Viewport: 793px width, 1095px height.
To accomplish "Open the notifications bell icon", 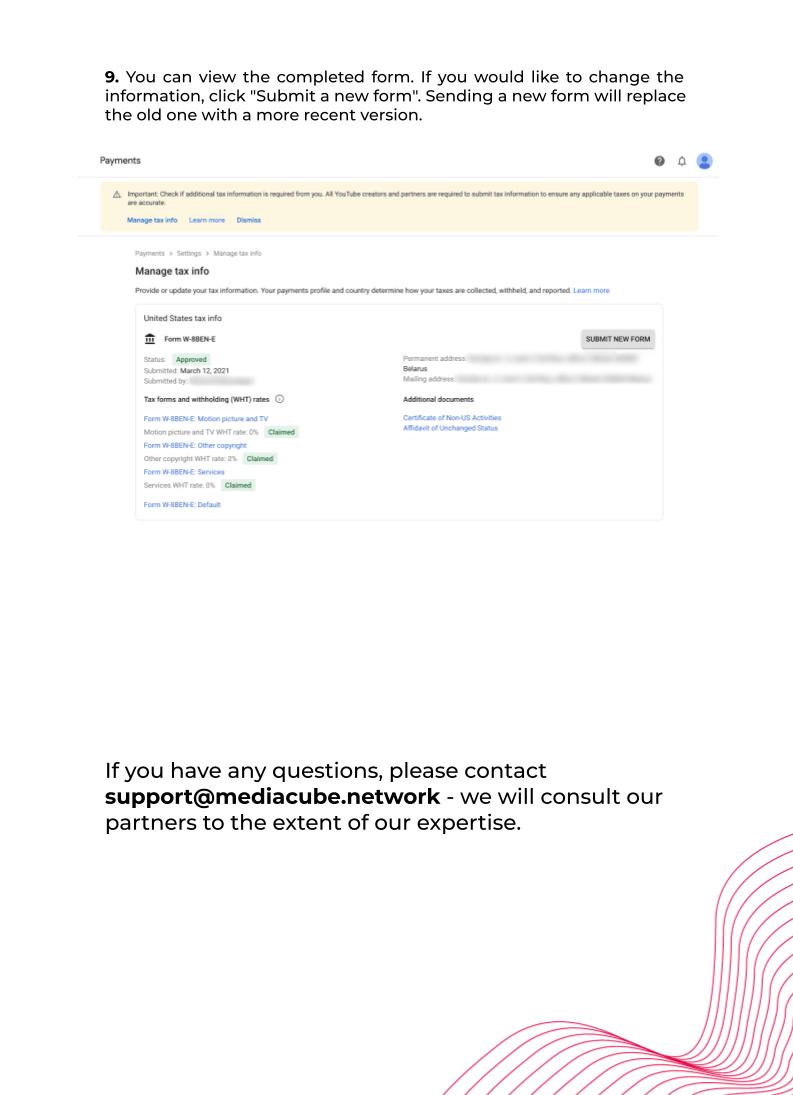I will click(x=682, y=161).
